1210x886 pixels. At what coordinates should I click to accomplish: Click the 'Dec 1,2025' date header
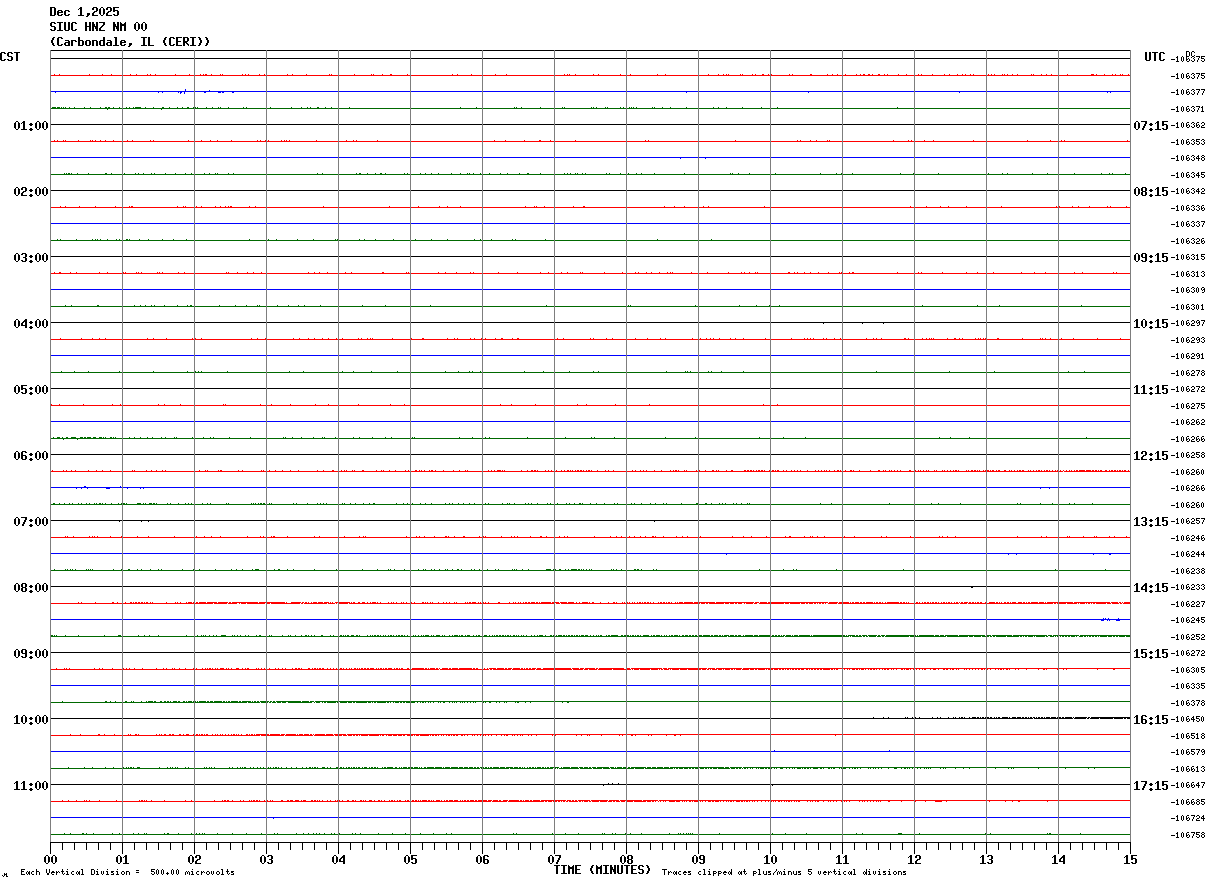[x=84, y=12]
